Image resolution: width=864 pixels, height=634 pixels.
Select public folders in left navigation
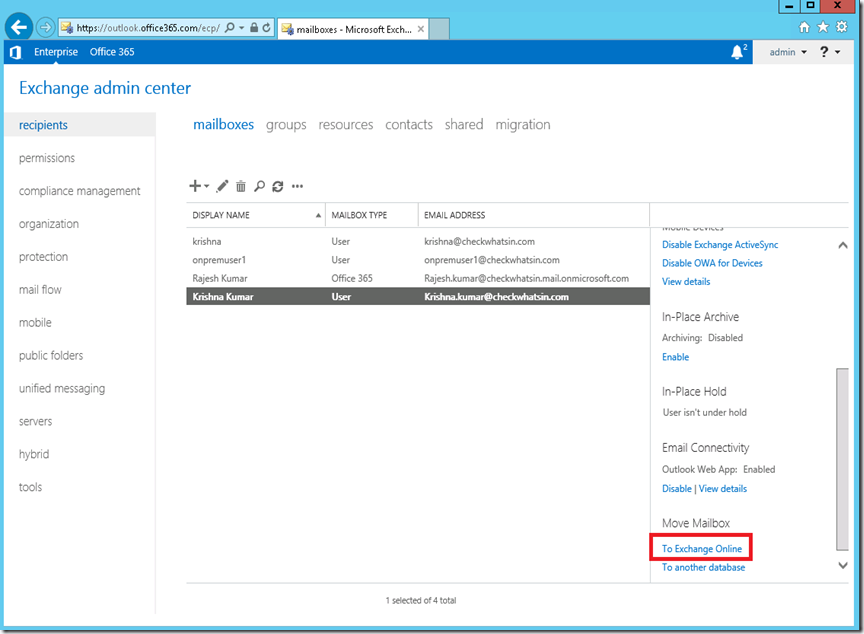pyautogui.click(x=51, y=356)
